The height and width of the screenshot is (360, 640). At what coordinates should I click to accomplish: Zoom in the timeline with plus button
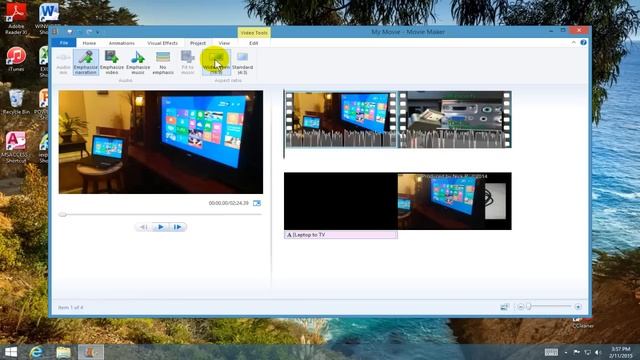pos(578,307)
